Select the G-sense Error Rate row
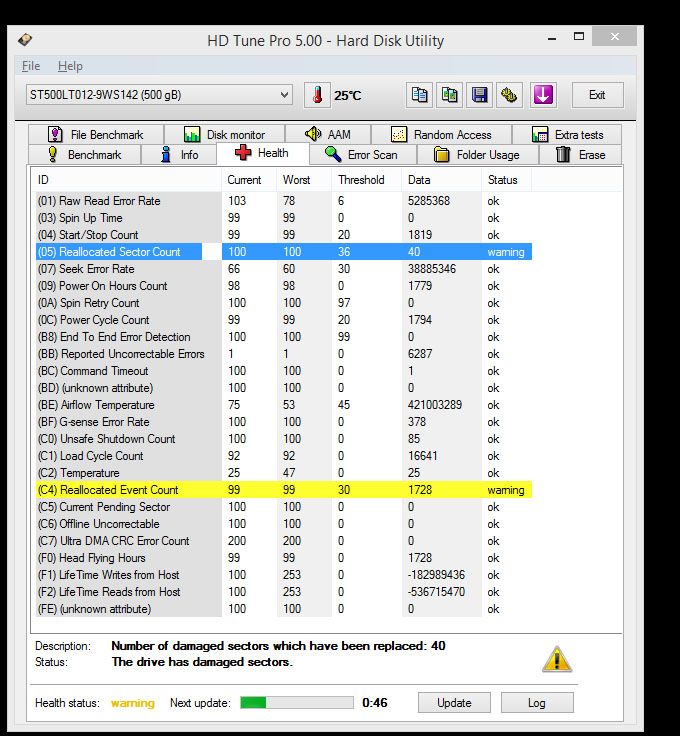This screenshot has width=680, height=736. 283,422
